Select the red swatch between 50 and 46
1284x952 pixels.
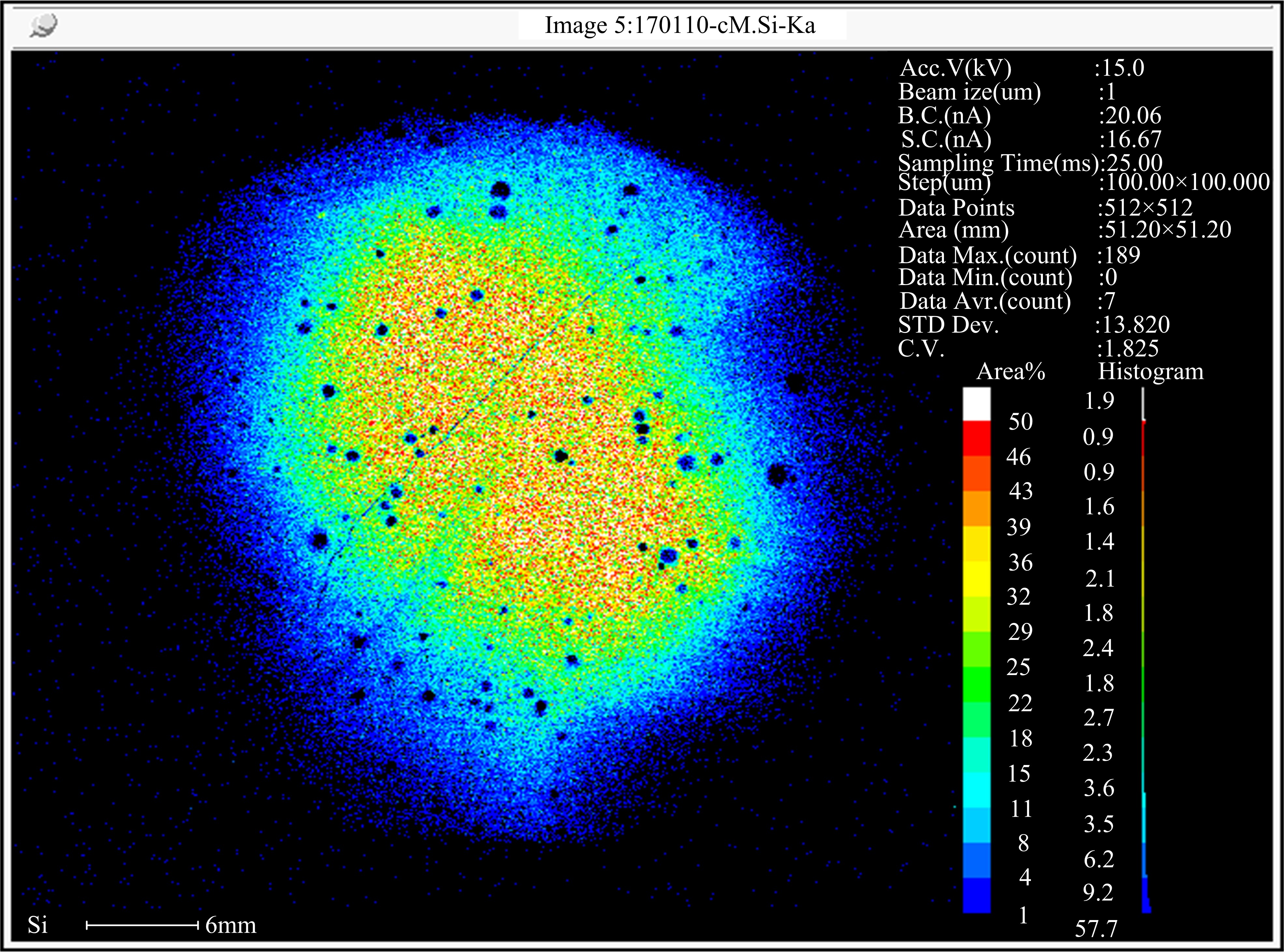(977, 439)
